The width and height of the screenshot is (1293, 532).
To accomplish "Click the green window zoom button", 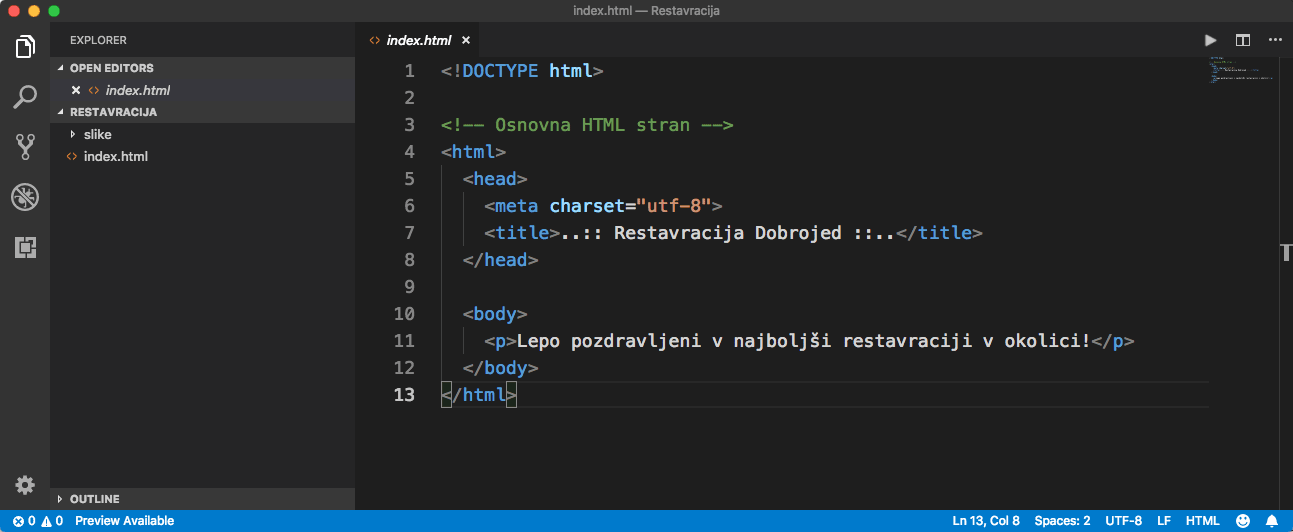I will [54, 11].
